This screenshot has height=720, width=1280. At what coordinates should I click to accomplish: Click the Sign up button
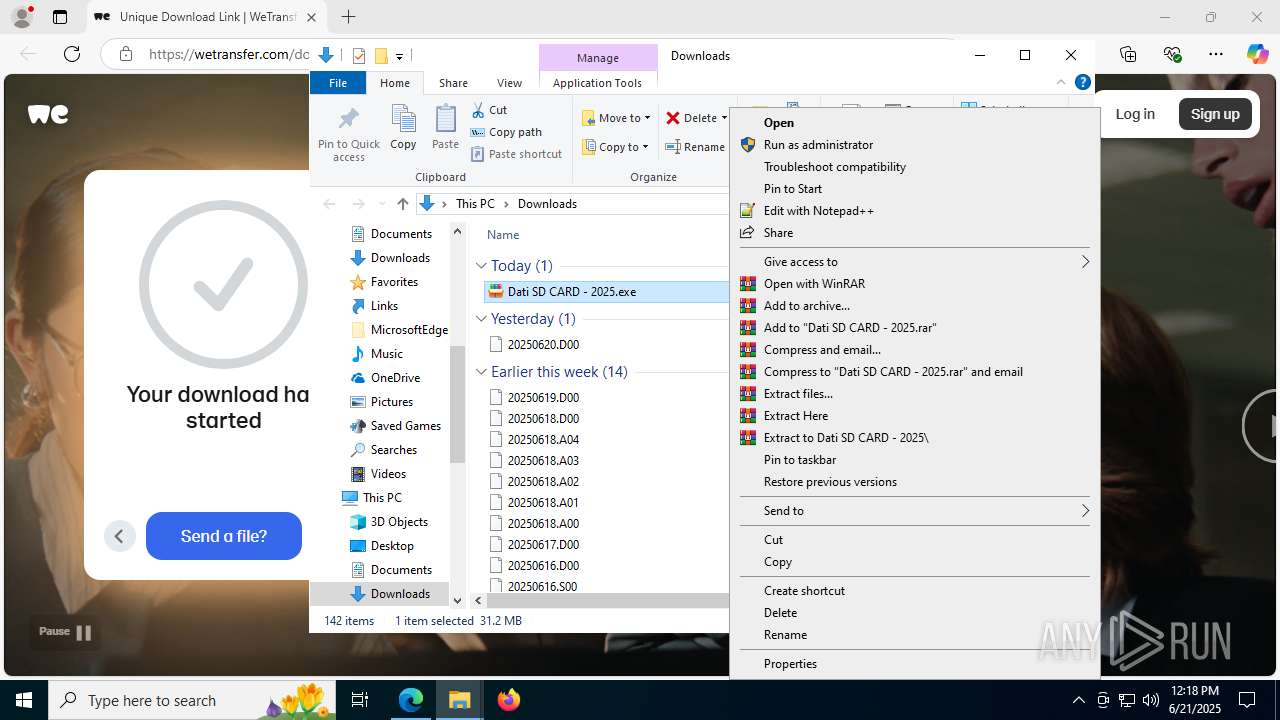point(1215,114)
